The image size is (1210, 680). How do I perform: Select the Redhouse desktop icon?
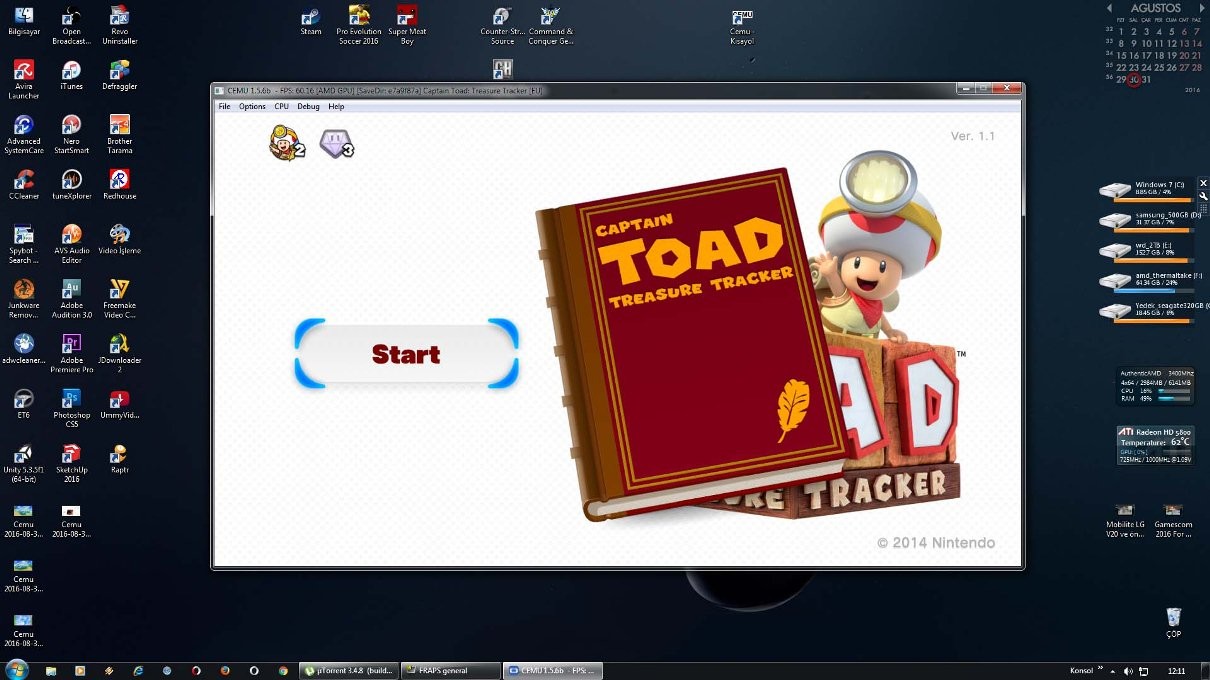point(119,185)
